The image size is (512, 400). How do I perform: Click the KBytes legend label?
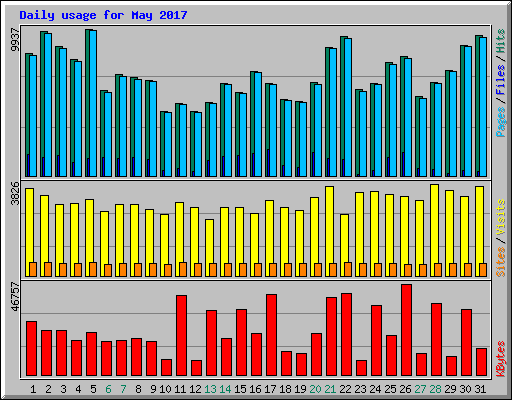(x=501, y=359)
